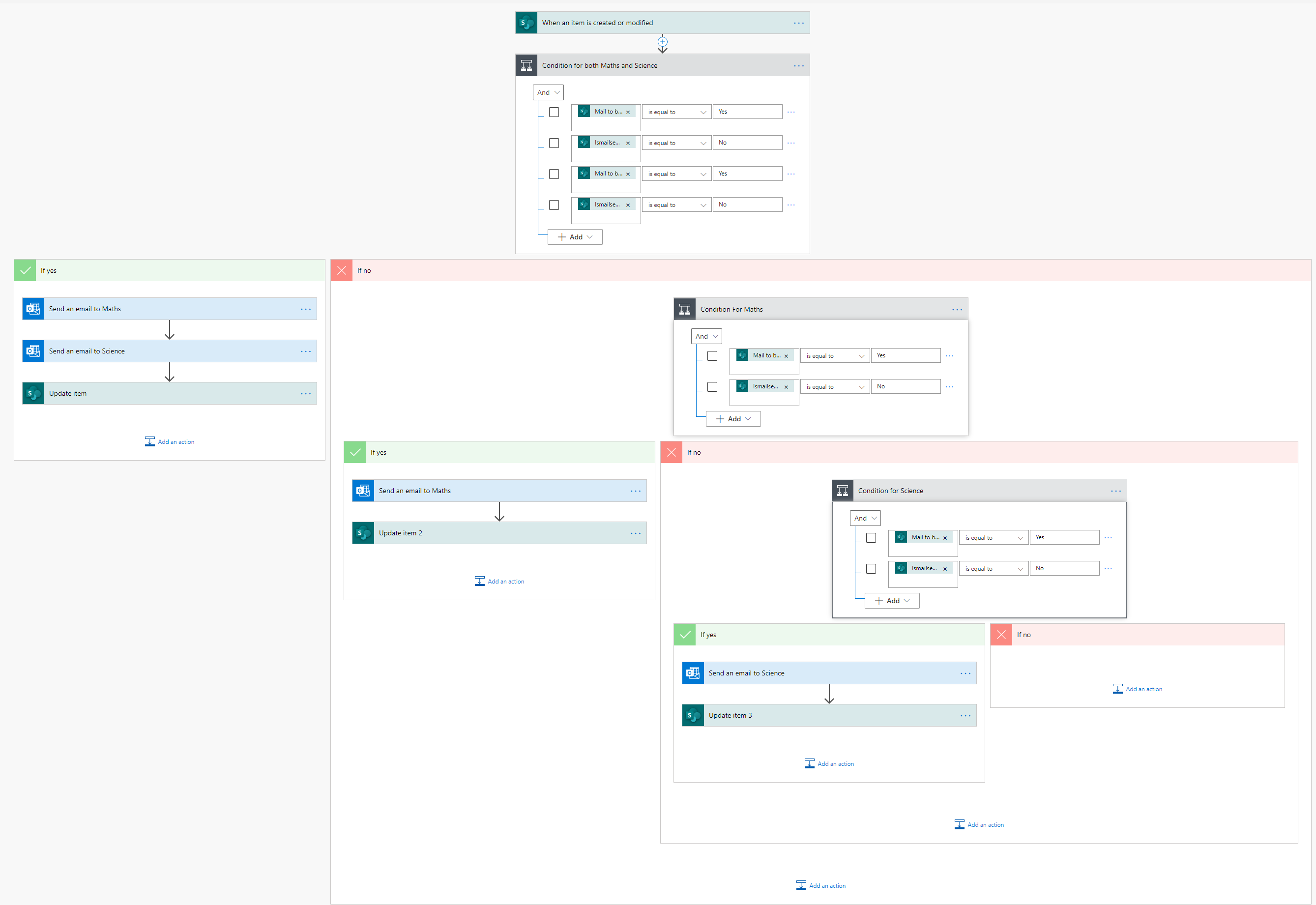Screen dimensions: 1316x905
Task: Click the Send an email to Science icon
Action: (34, 351)
